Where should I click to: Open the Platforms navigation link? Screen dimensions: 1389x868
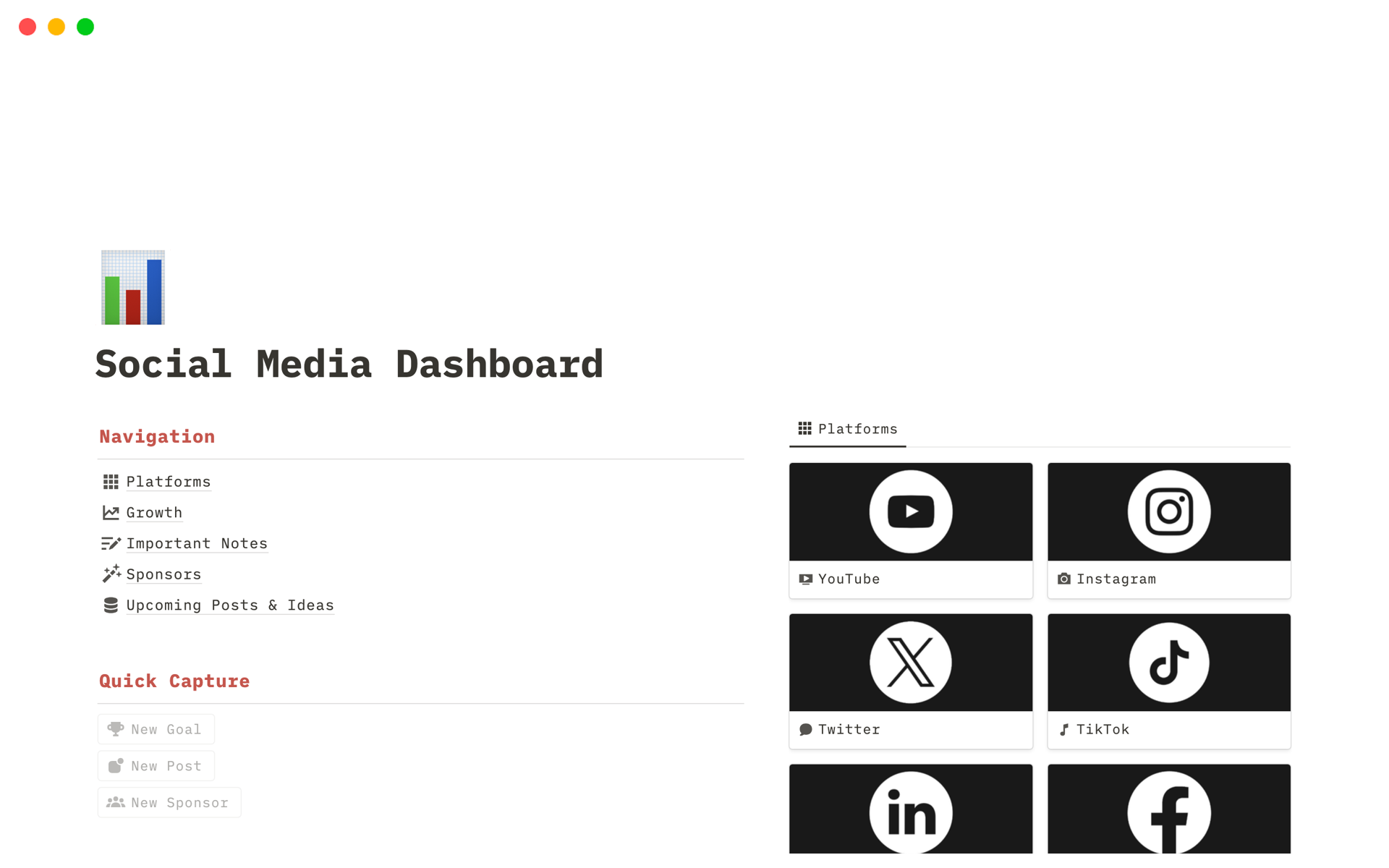[167, 481]
